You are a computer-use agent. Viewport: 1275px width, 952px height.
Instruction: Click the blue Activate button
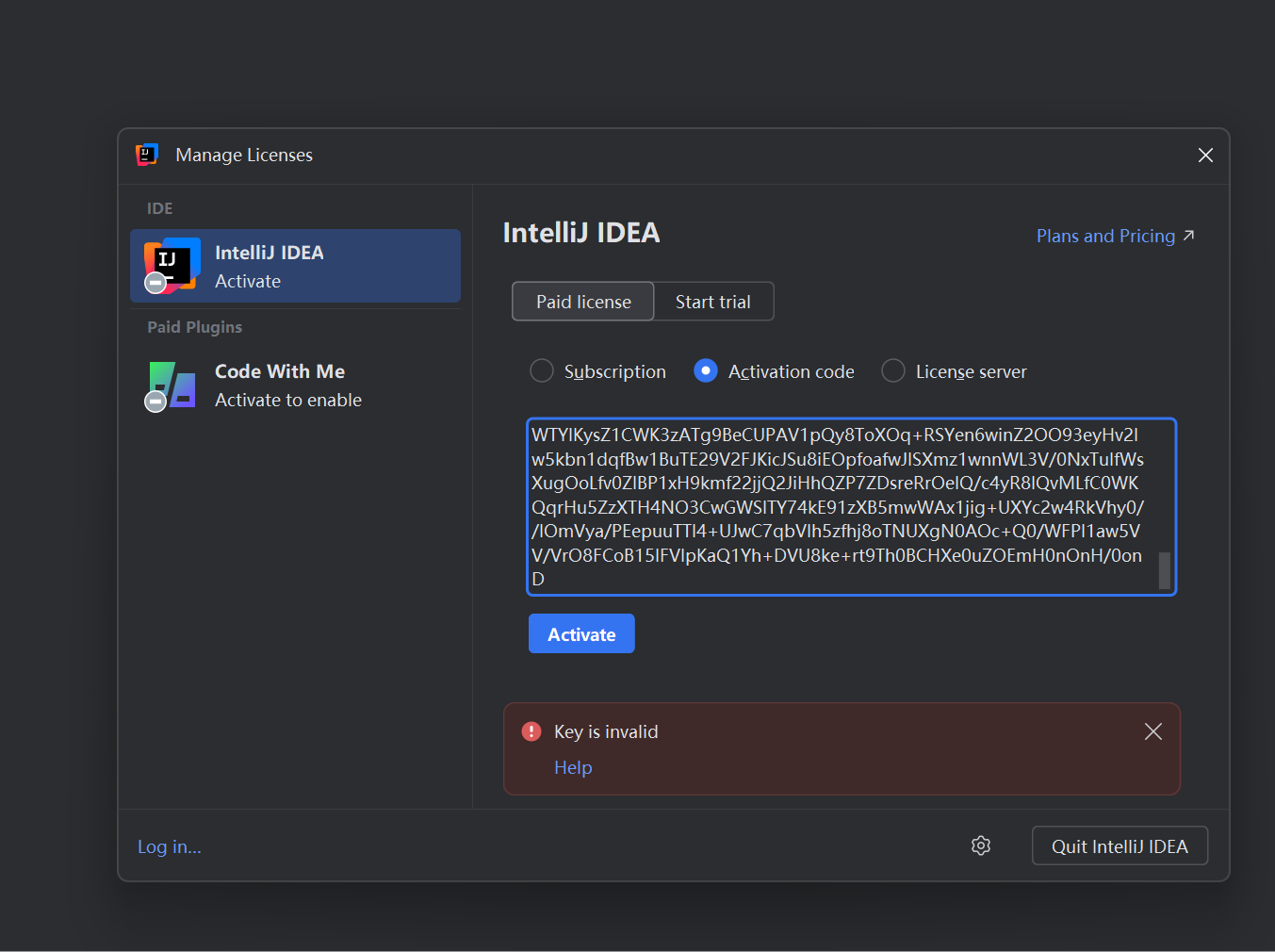581,633
